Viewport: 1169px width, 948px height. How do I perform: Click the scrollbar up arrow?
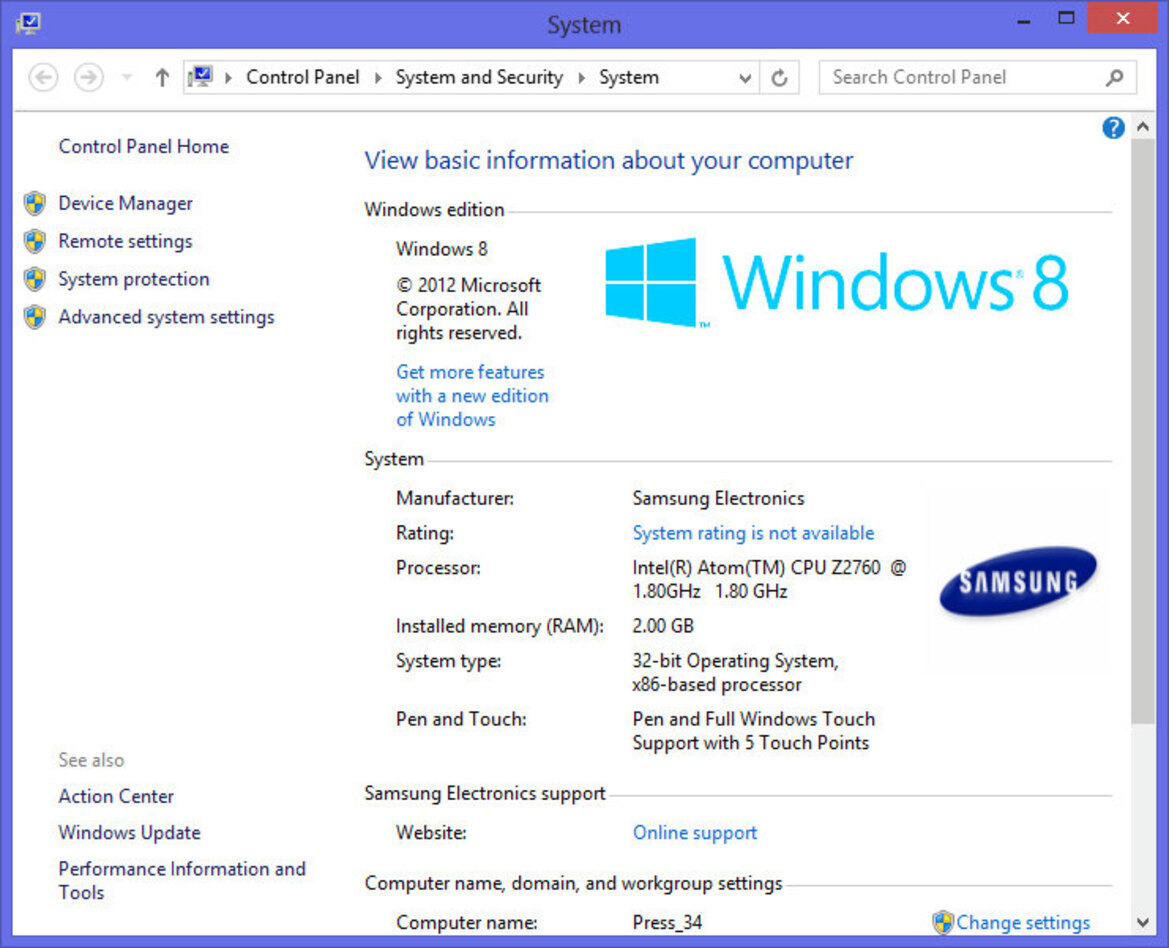pyautogui.click(x=1143, y=127)
